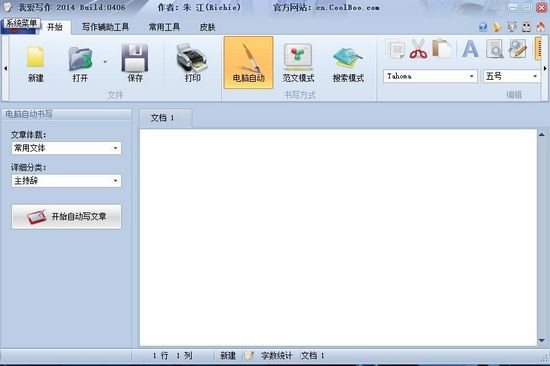Click the 新建 new document icon

(36, 63)
